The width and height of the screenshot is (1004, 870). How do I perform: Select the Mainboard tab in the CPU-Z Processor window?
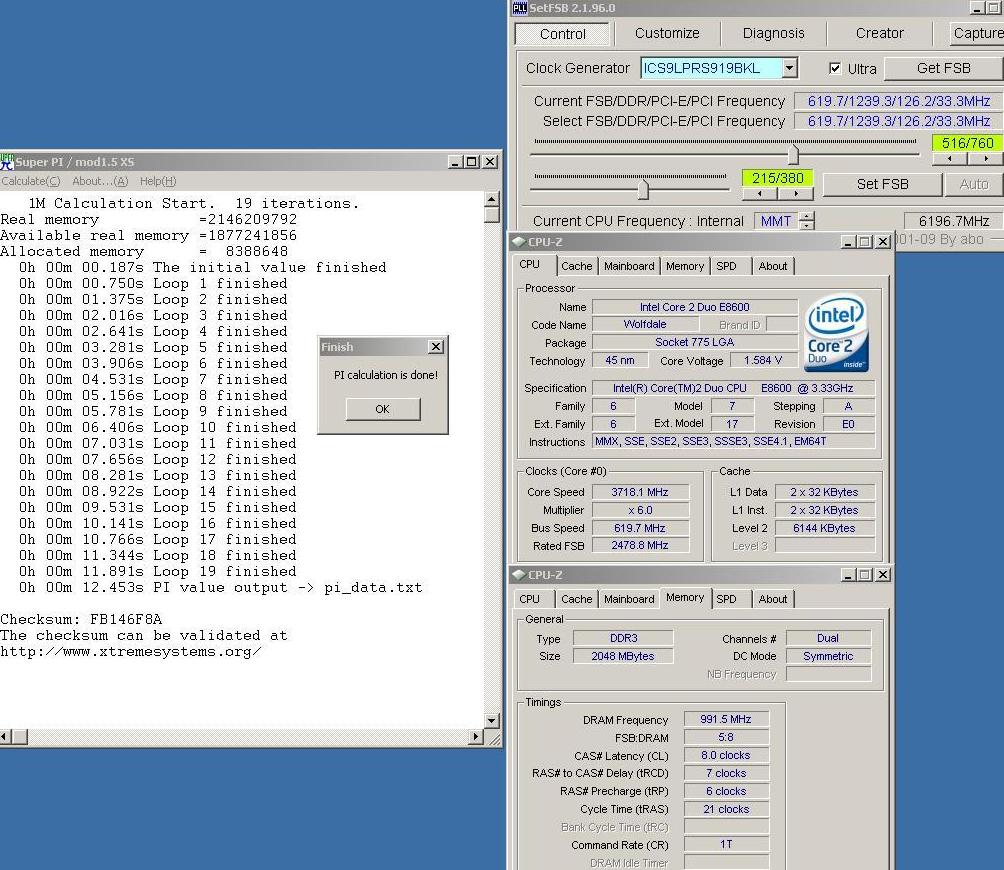pos(629,266)
